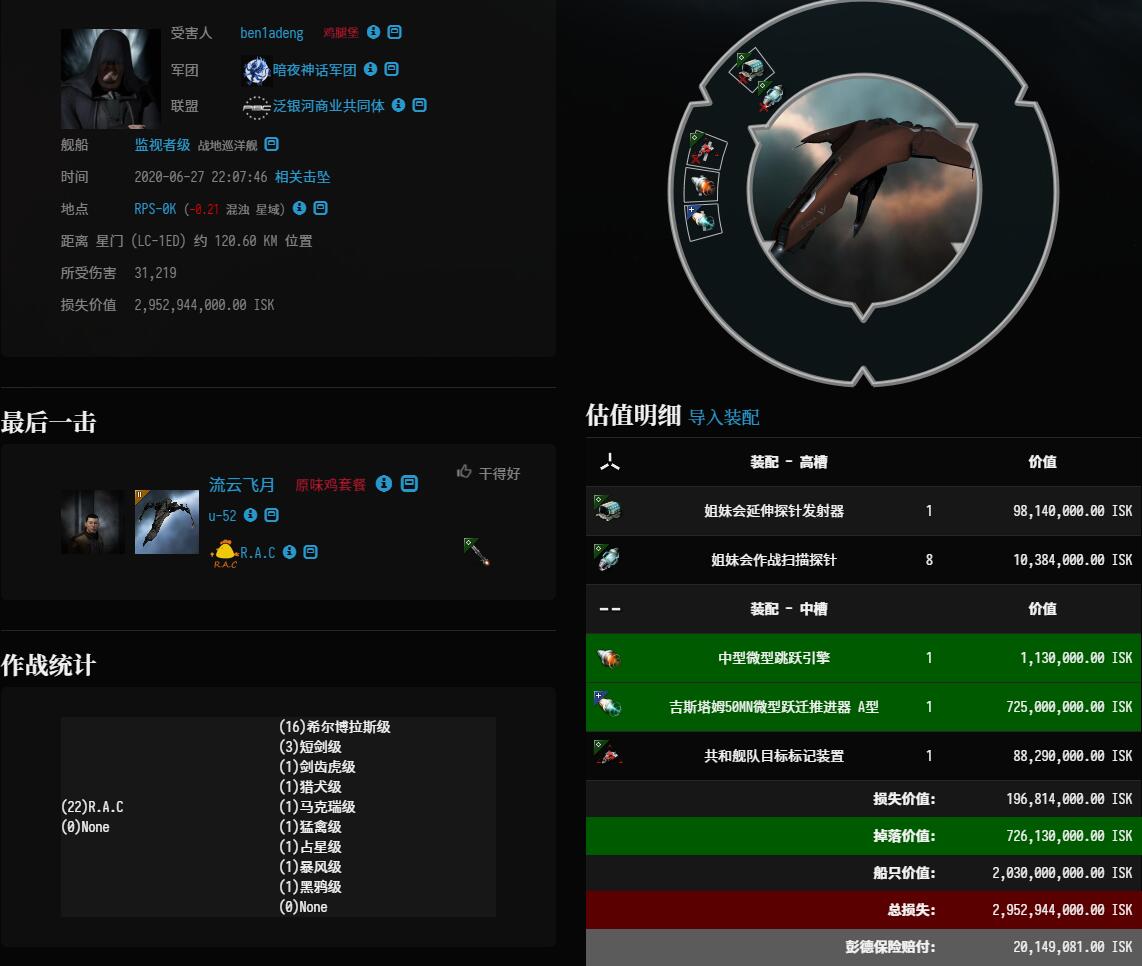The image size is (1142, 966).
Task: Open the attacker 流云飞月 profile link
Action: (241, 484)
